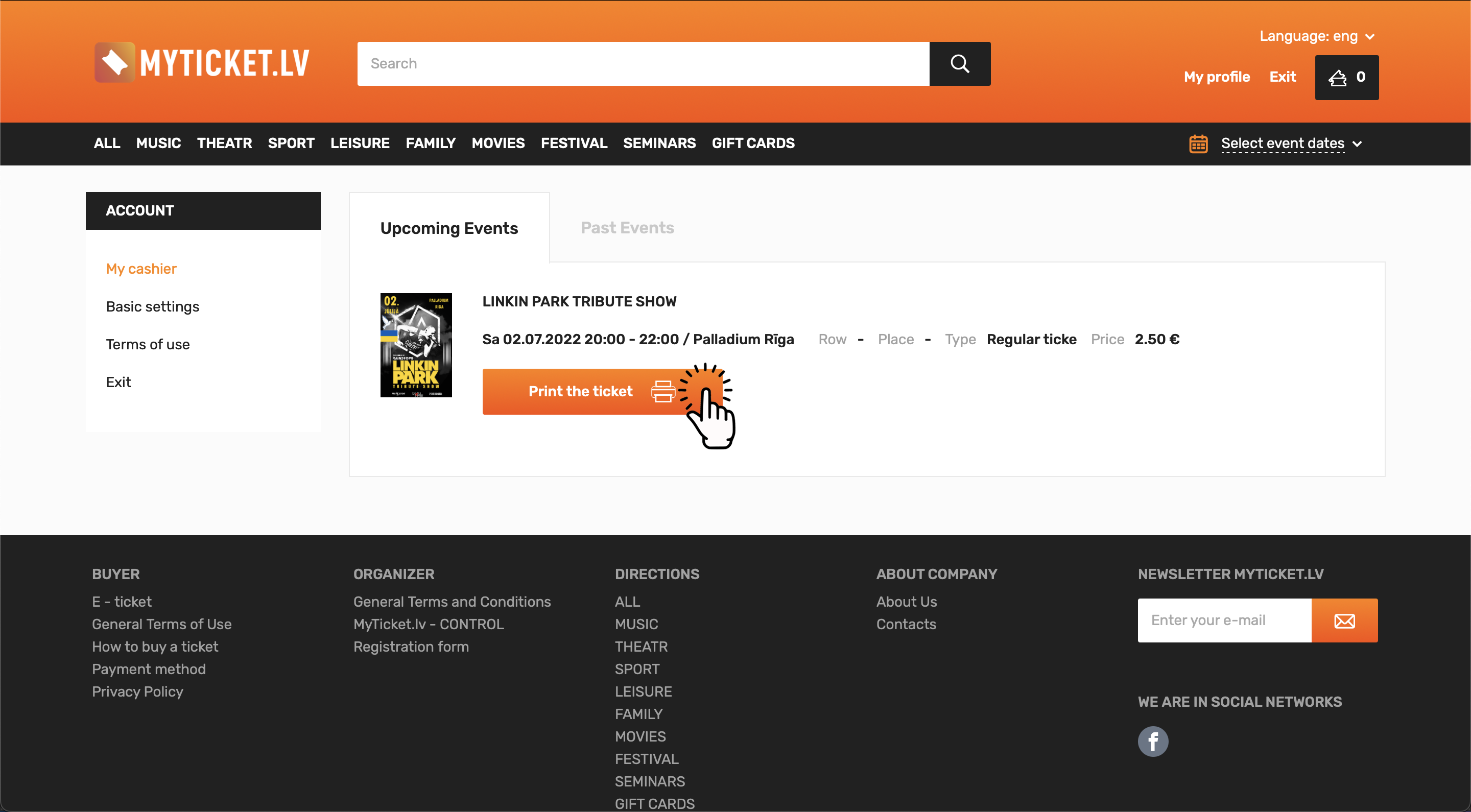
Task: Submit newsletter with the envelope button
Action: pos(1344,620)
